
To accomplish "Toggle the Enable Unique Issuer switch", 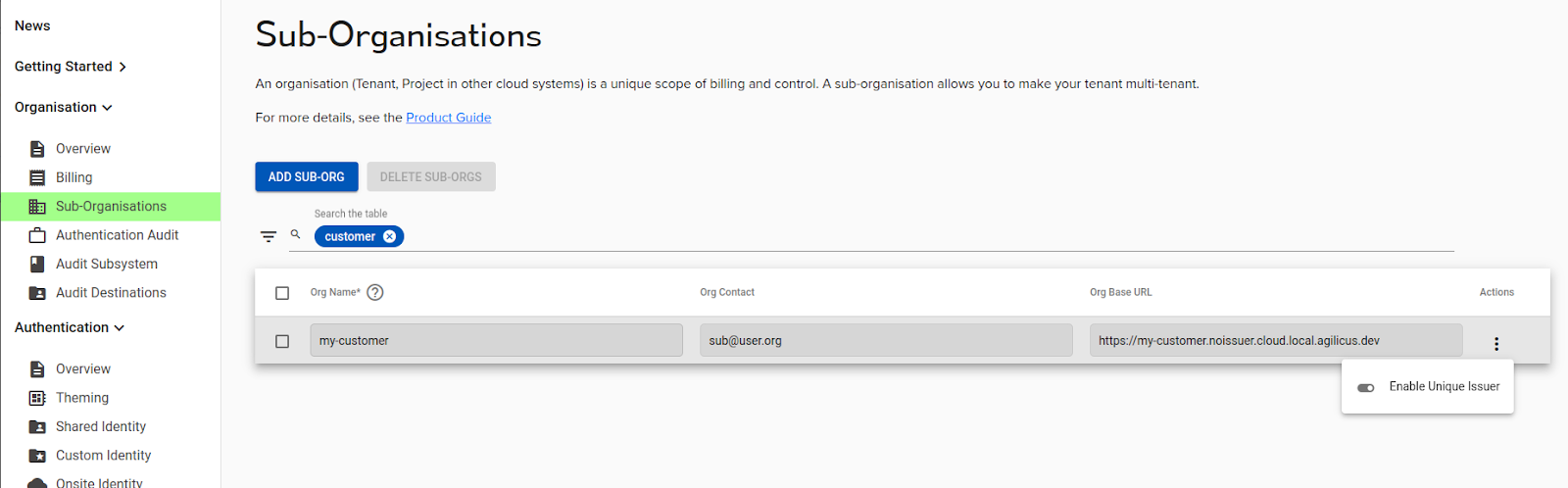I will (x=1365, y=387).
